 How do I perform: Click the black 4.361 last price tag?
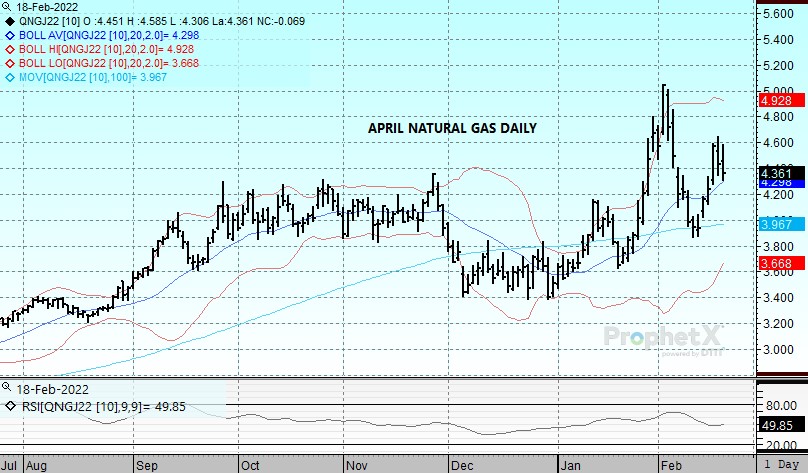tap(777, 173)
